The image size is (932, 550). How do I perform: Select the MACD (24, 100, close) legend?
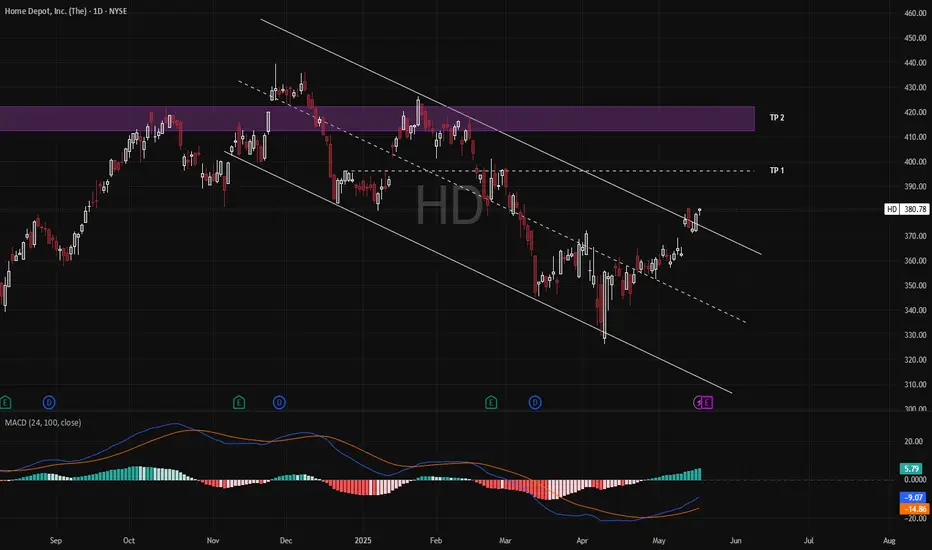pos(43,423)
